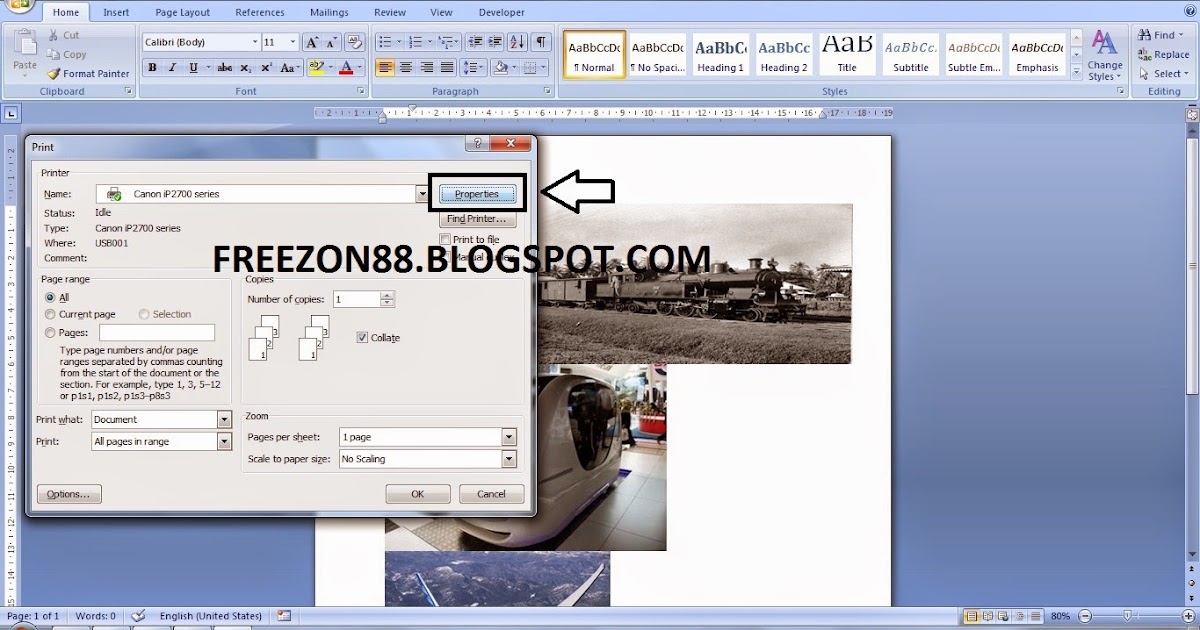Open the Change Styles icon
The image size is (1200, 630).
pyautogui.click(x=1105, y=55)
